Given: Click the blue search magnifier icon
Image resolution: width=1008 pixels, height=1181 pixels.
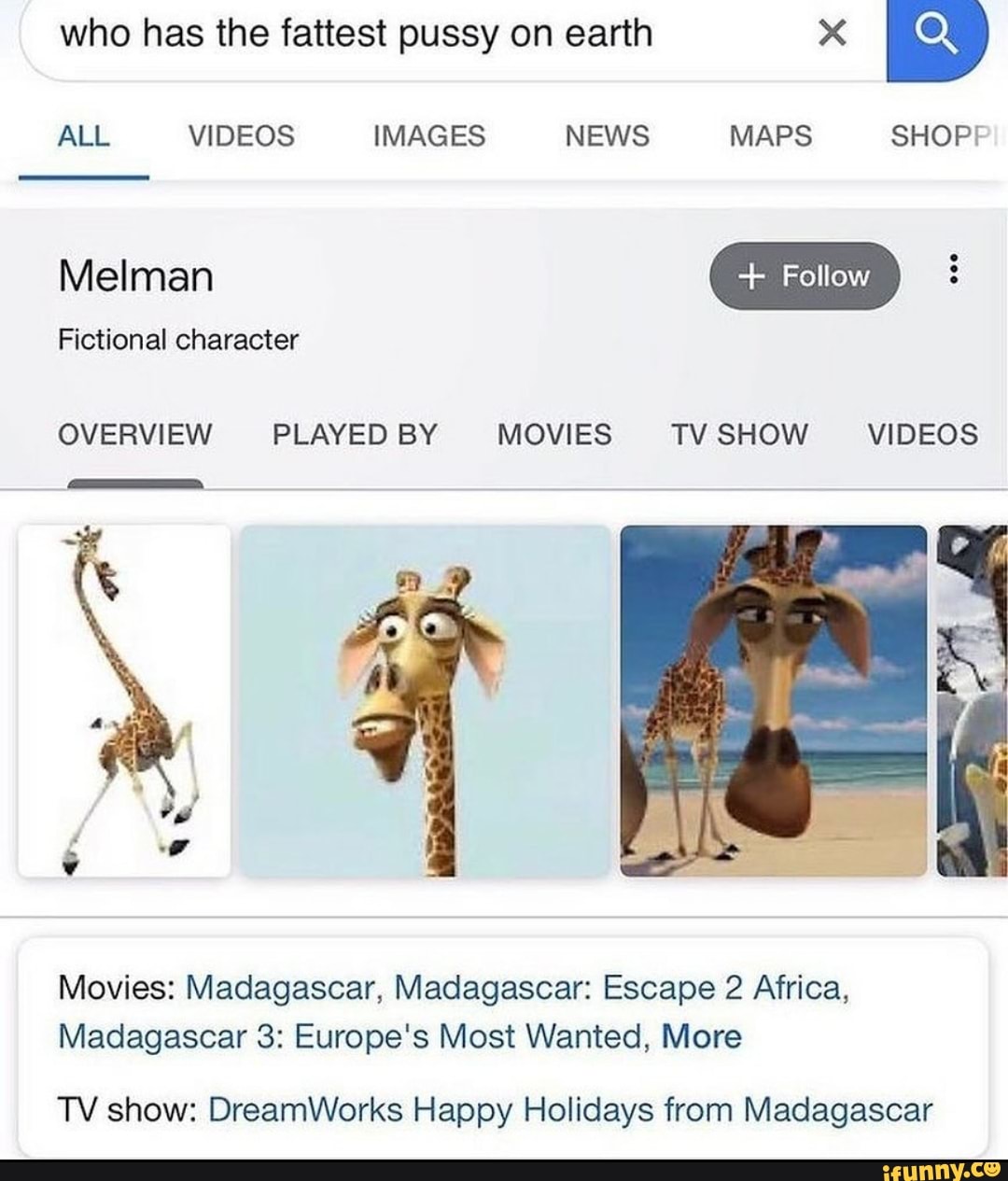Looking at the screenshot, I should tap(936, 37).
